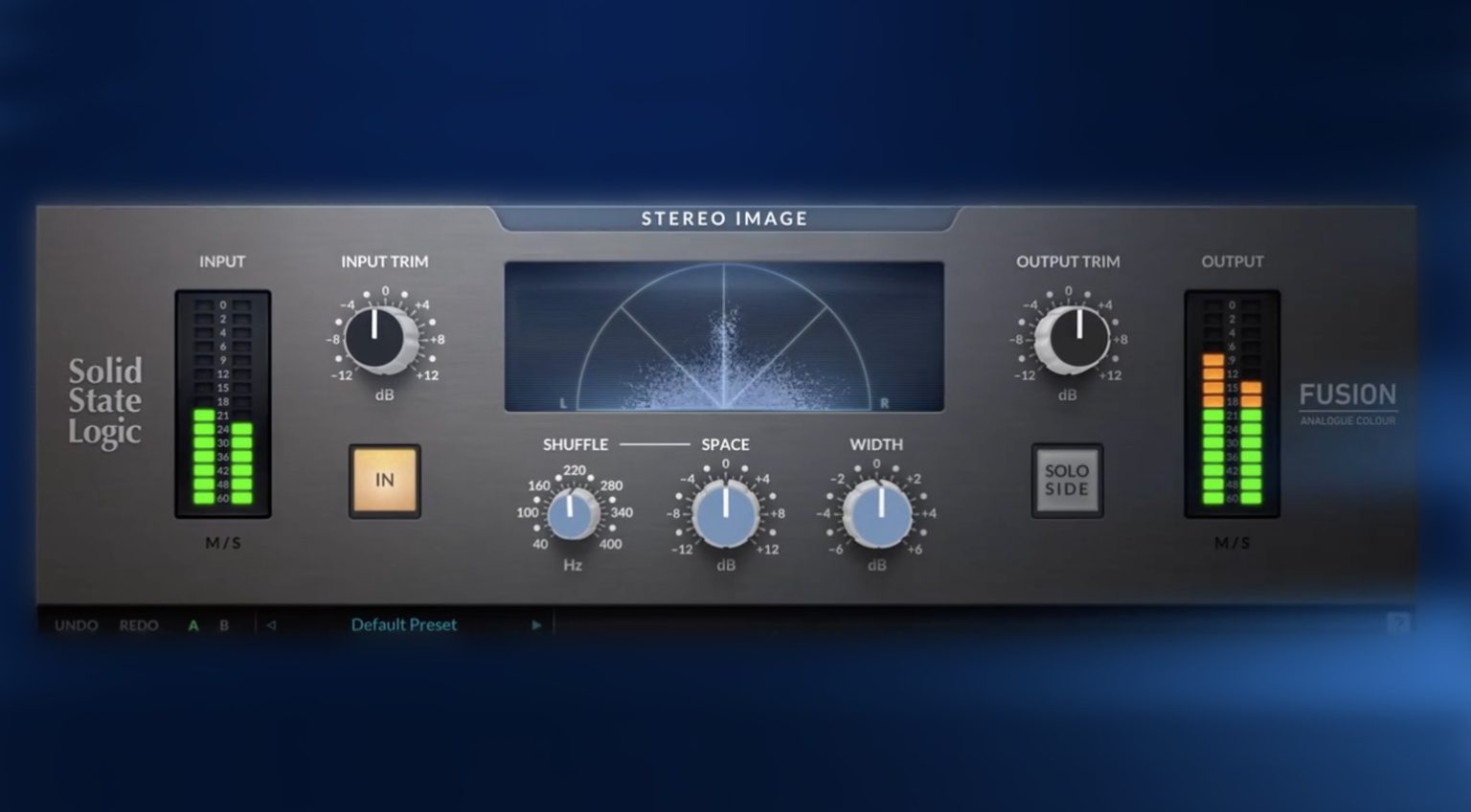Select the B comparison slot
The width and height of the screenshot is (1471, 812).
click(x=224, y=625)
